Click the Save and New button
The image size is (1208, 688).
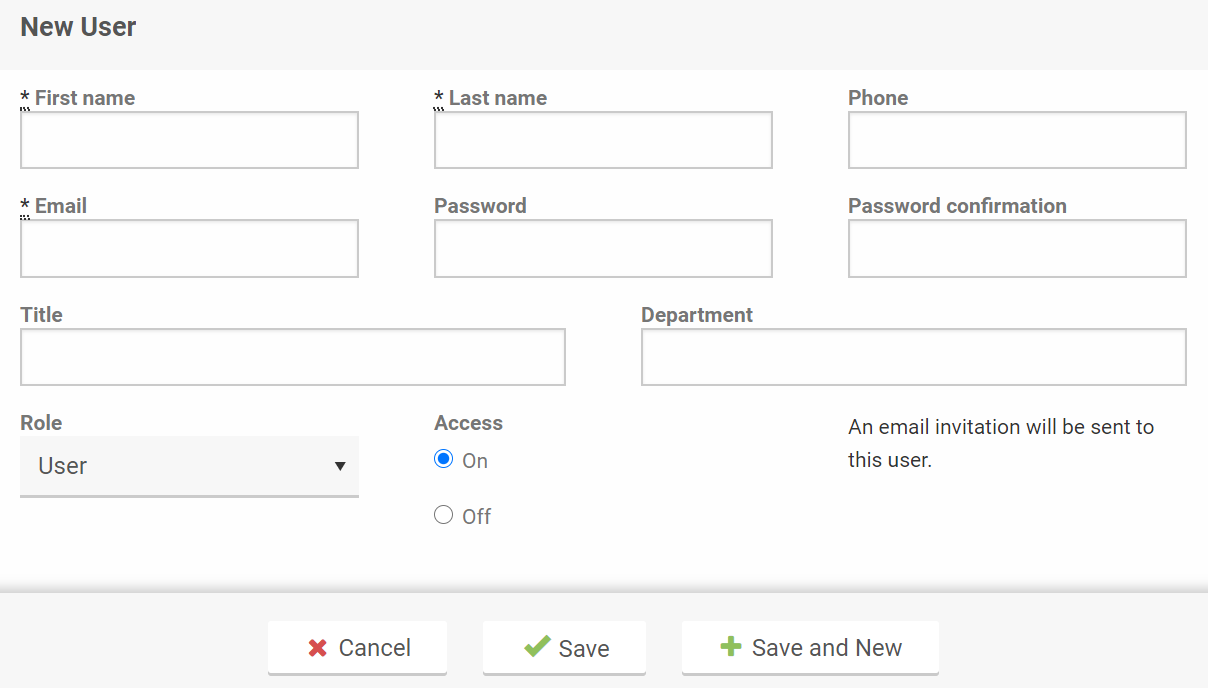coord(810,648)
